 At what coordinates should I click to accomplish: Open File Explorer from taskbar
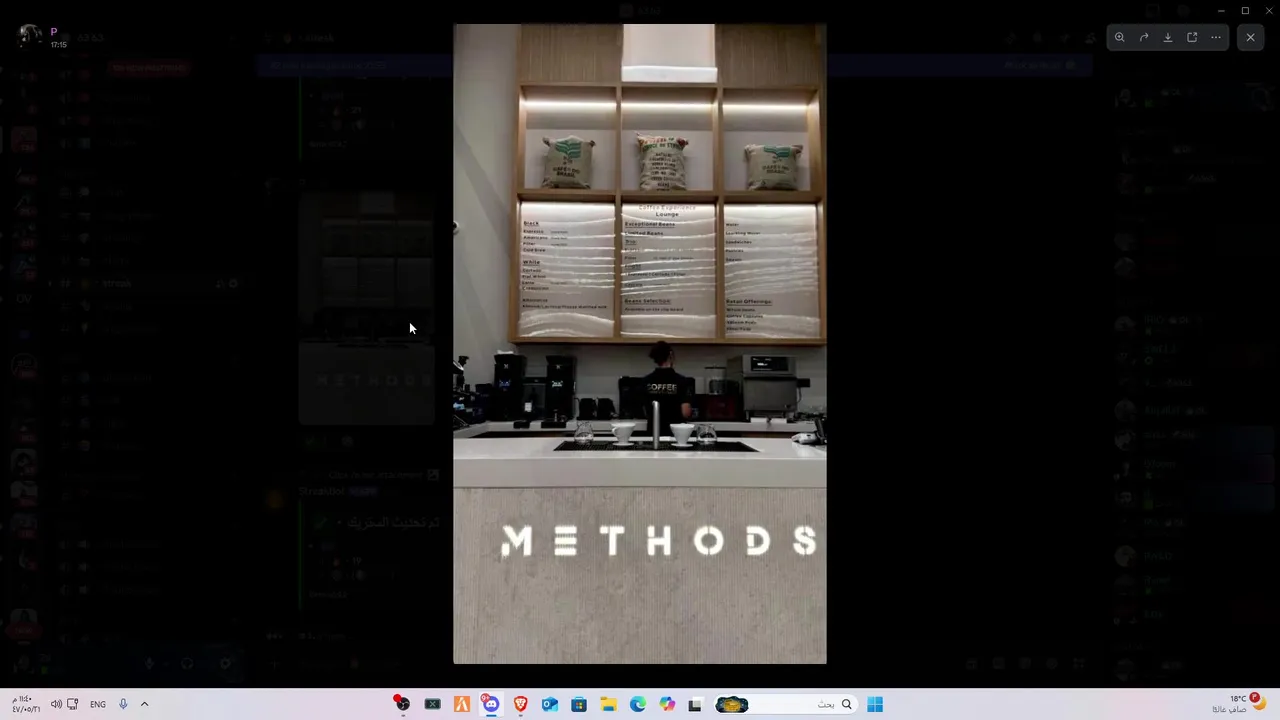[608, 704]
